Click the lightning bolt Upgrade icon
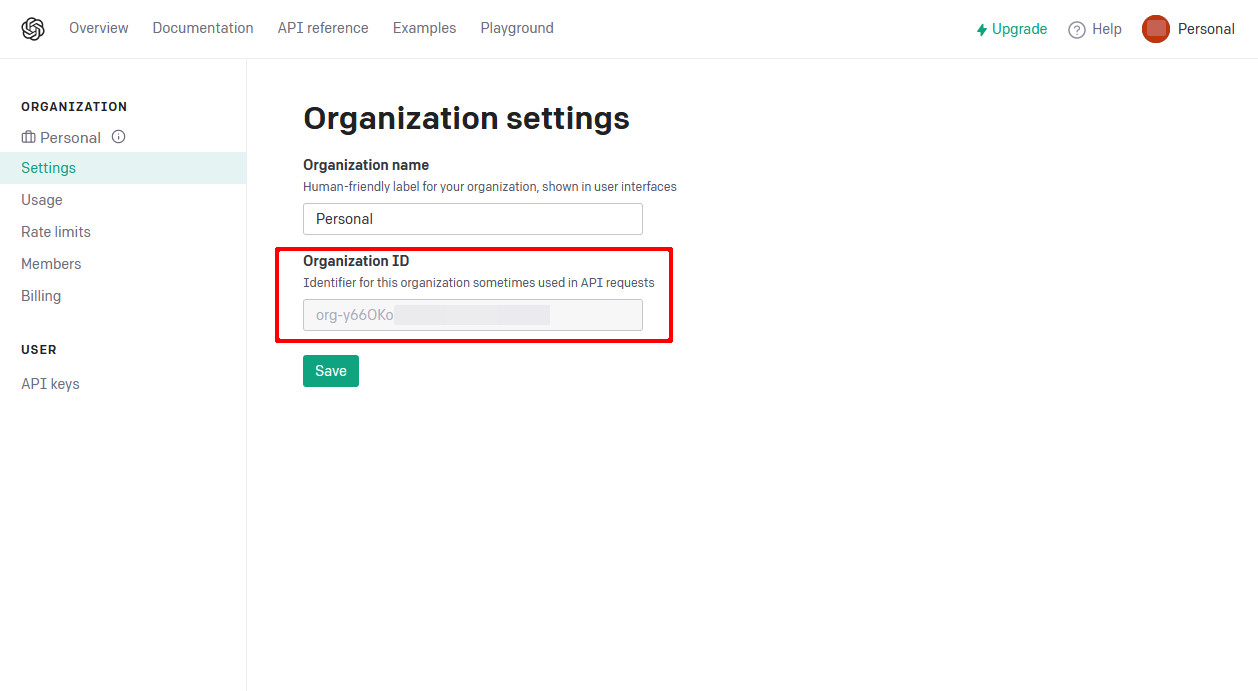This screenshot has width=1258, height=691. tap(982, 30)
